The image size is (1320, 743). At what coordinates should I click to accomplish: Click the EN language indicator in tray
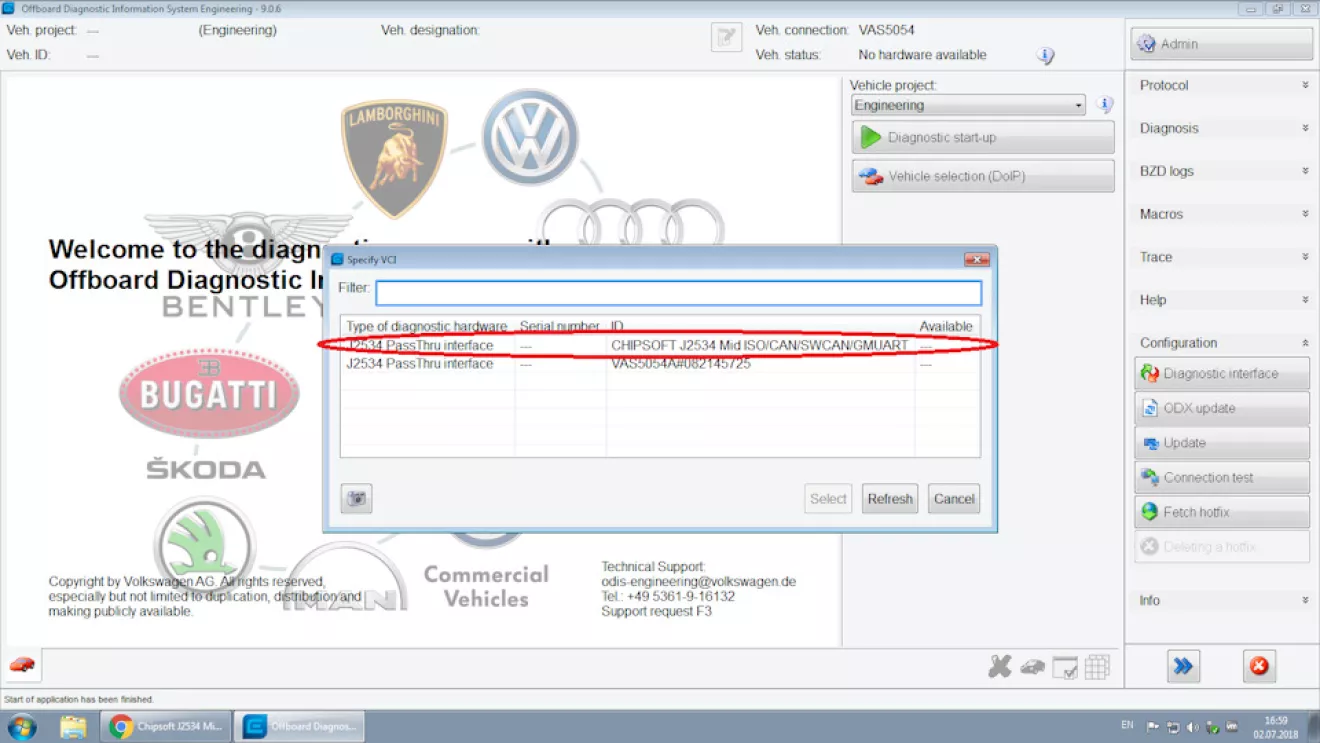click(1127, 726)
